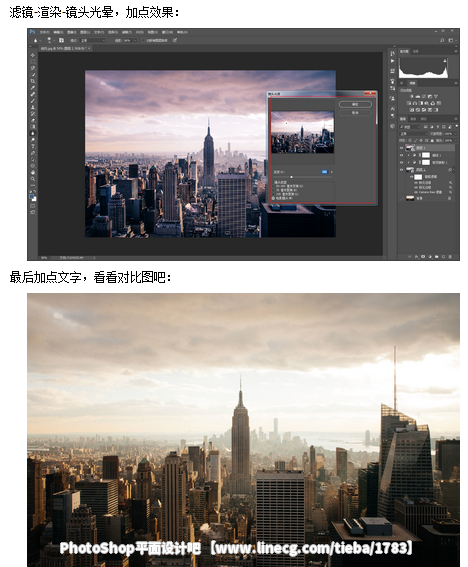Click OK in Lens Flare dialog
This screenshot has height=567, width=468.
355,104
